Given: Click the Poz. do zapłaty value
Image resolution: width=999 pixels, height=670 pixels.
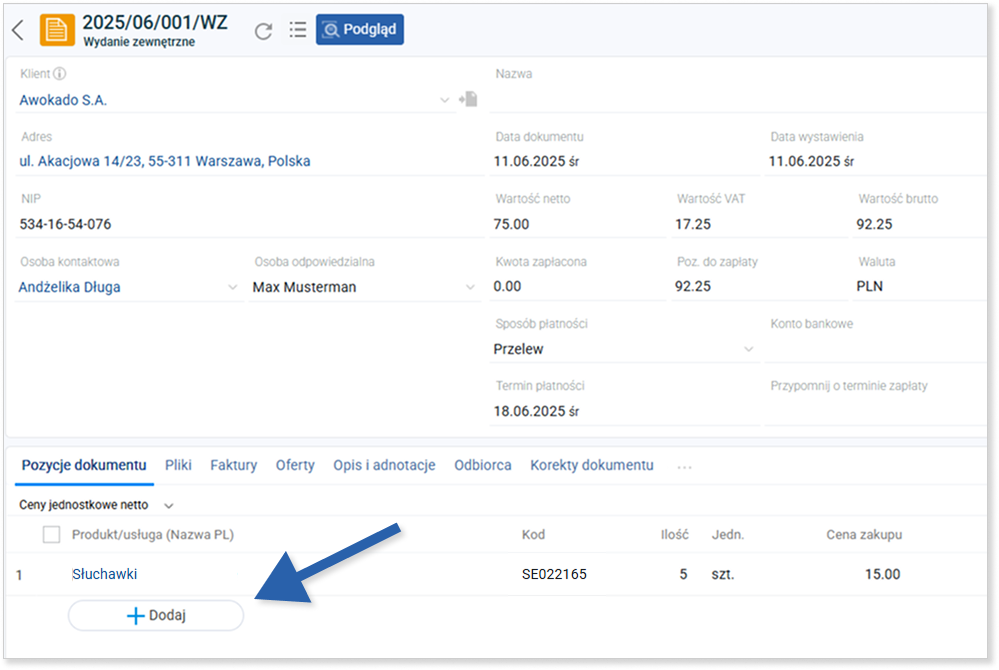Looking at the screenshot, I should click(x=693, y=287).
